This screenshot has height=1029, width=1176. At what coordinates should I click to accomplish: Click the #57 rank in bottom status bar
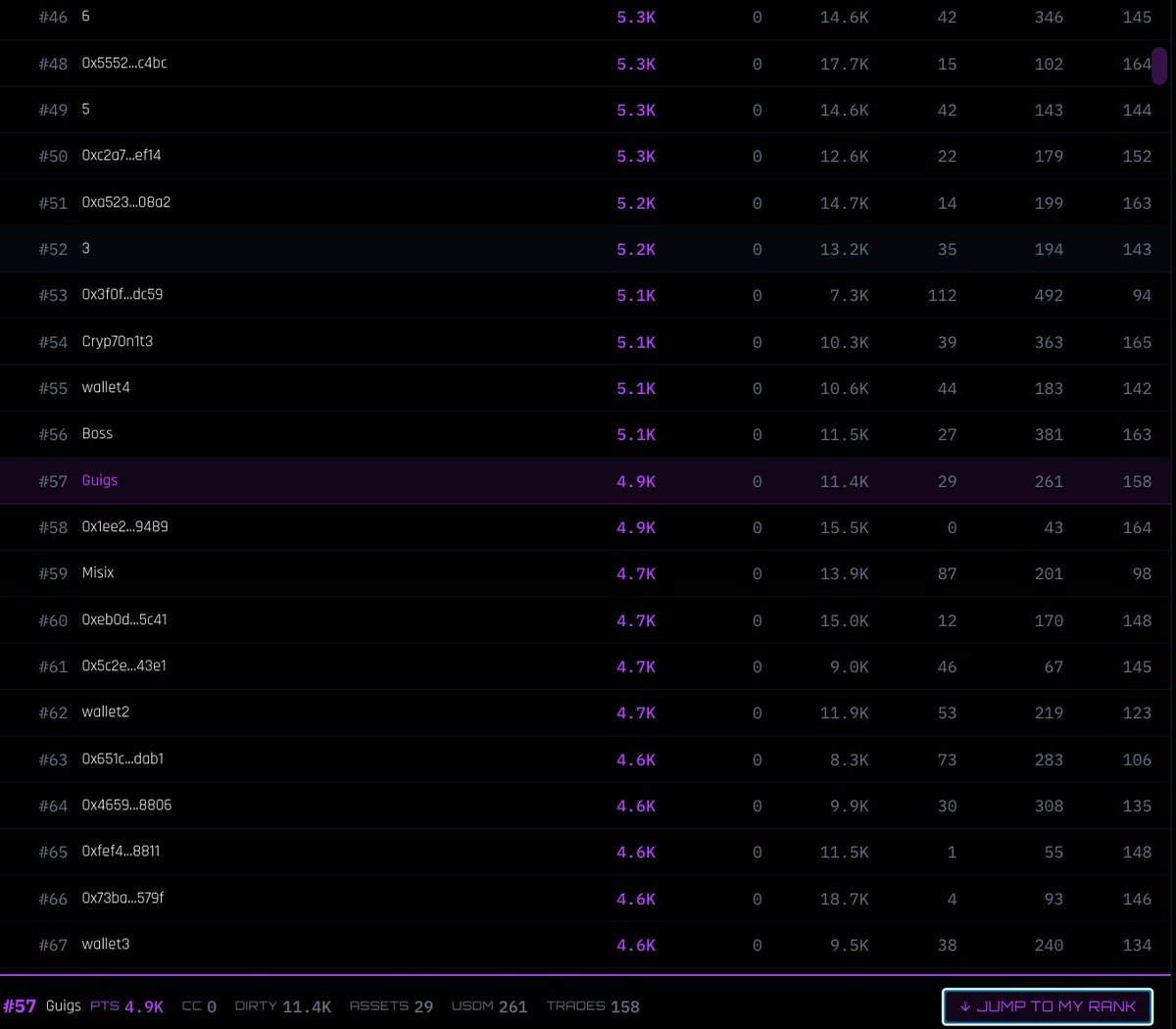click(20, 1006)
